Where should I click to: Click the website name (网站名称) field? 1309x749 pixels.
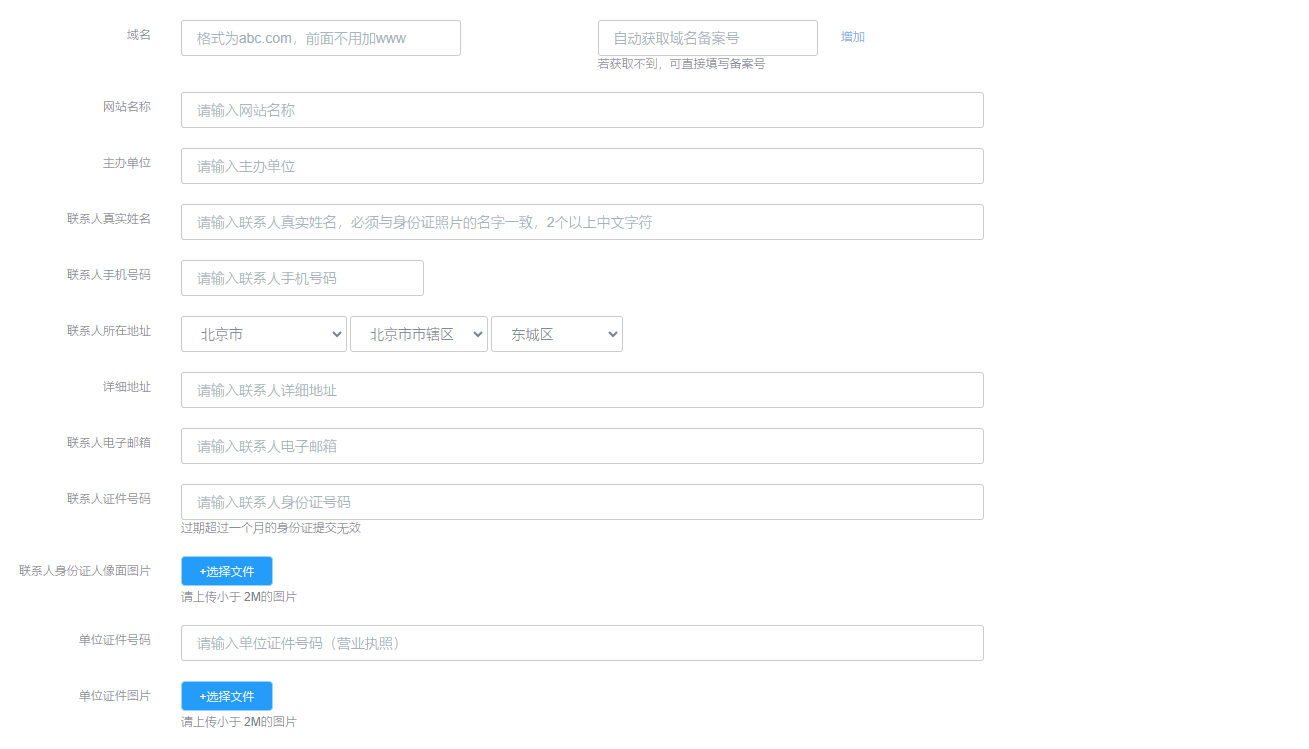pyautogui.click(x=582, y=110)
